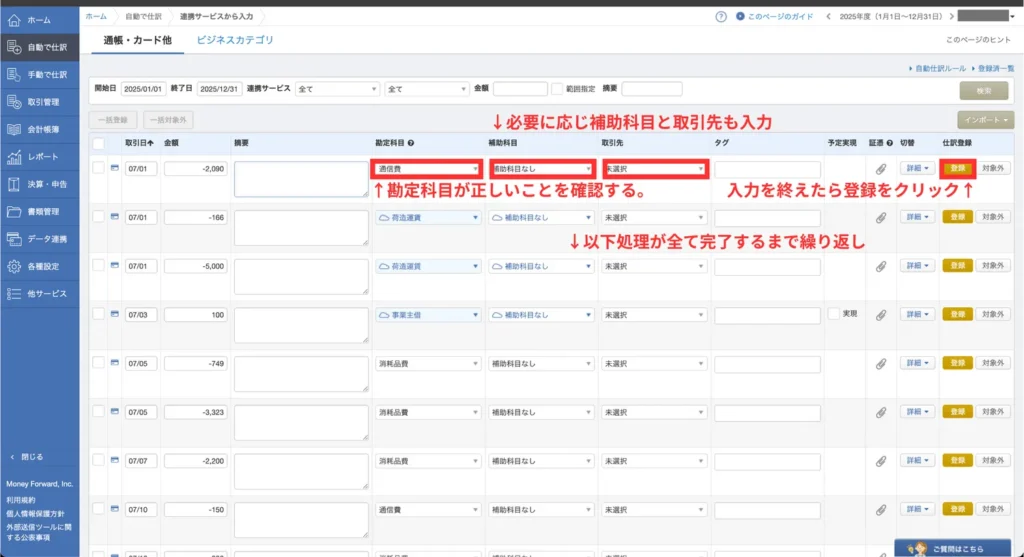Image resolution: width=1024 pixels, height=557 pixels.
Task: Click the paperclip 証憑 icon in first row
Action: coord(881,168)
